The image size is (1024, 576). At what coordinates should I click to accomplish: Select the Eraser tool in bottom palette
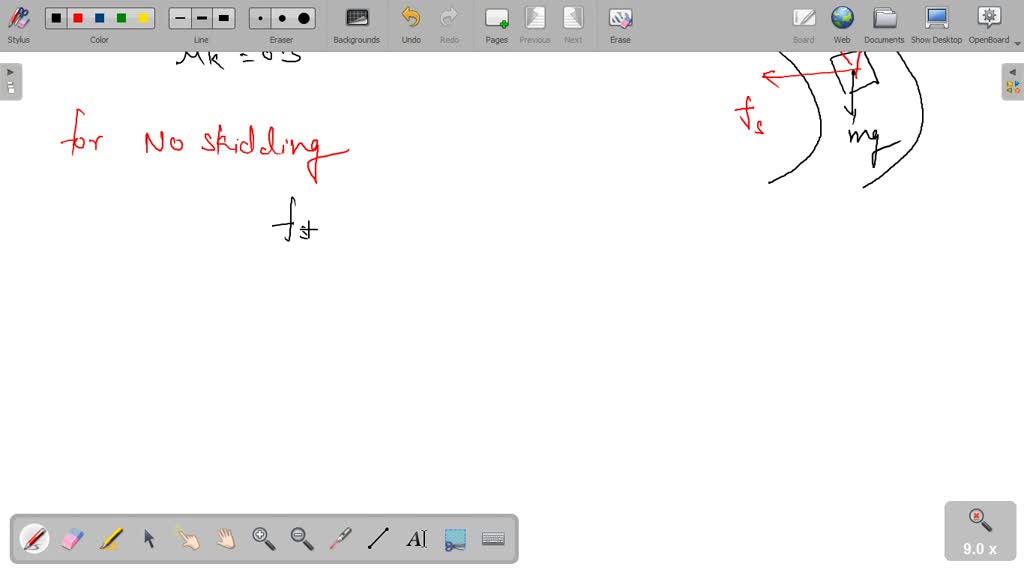72,539
